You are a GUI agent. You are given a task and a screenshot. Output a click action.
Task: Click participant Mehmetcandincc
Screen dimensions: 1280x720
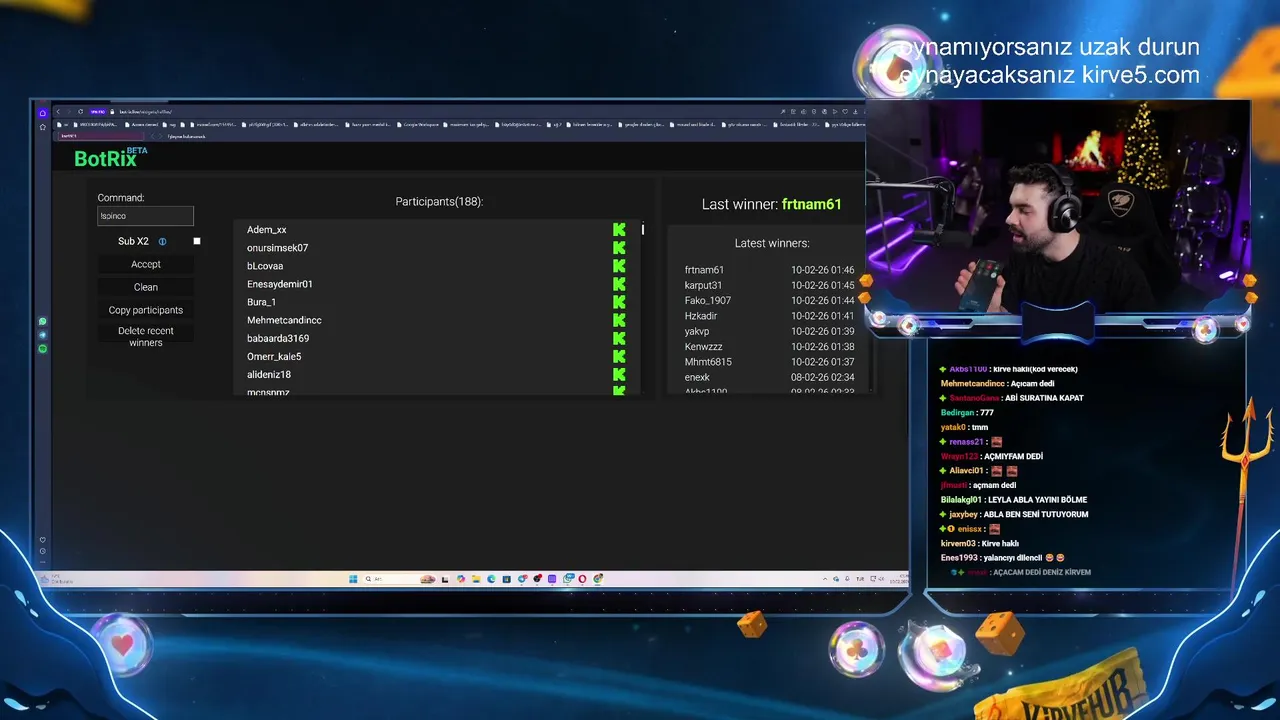[x=284, y=320]
